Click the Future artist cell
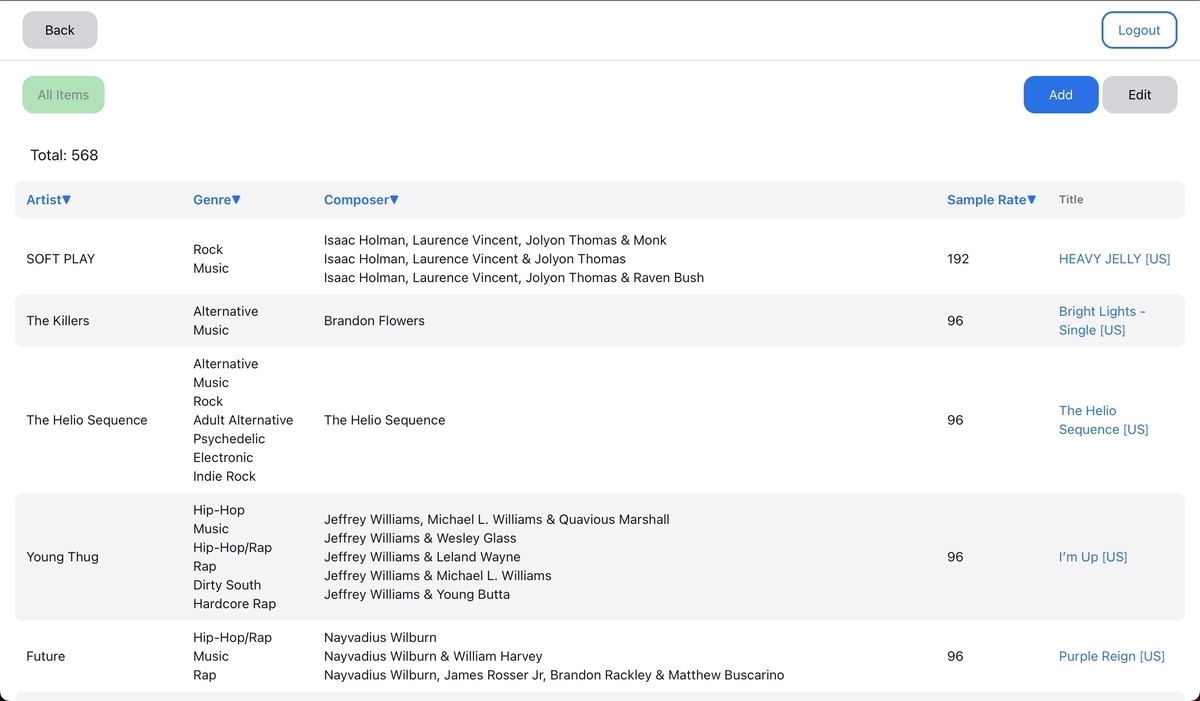 pos(46,657)
